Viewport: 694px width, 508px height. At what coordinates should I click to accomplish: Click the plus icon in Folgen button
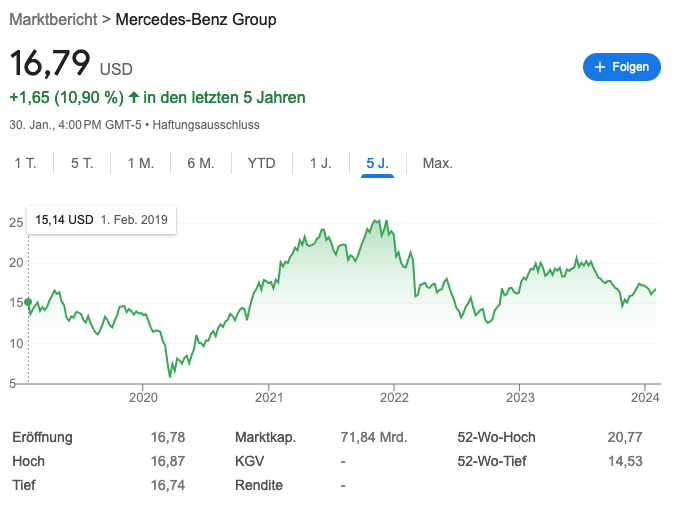pos(600,67)
